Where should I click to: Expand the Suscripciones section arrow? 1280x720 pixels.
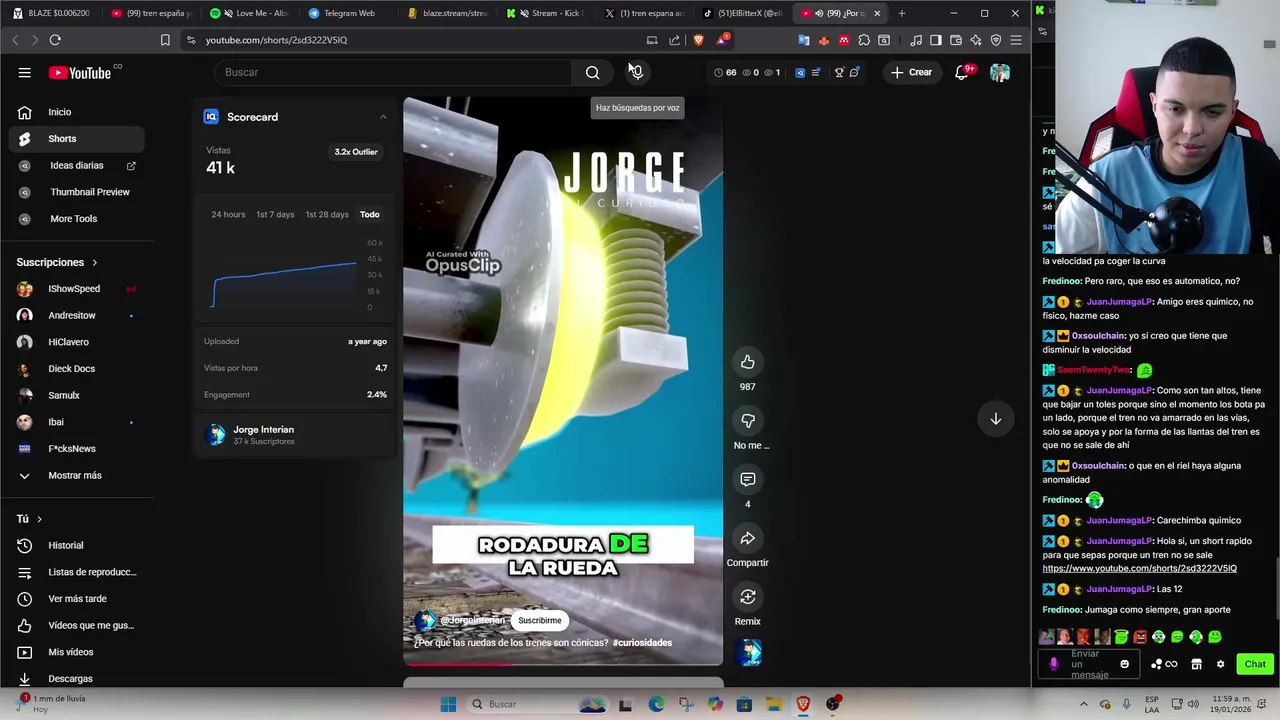pyautogui.click(x=95, y=262)
